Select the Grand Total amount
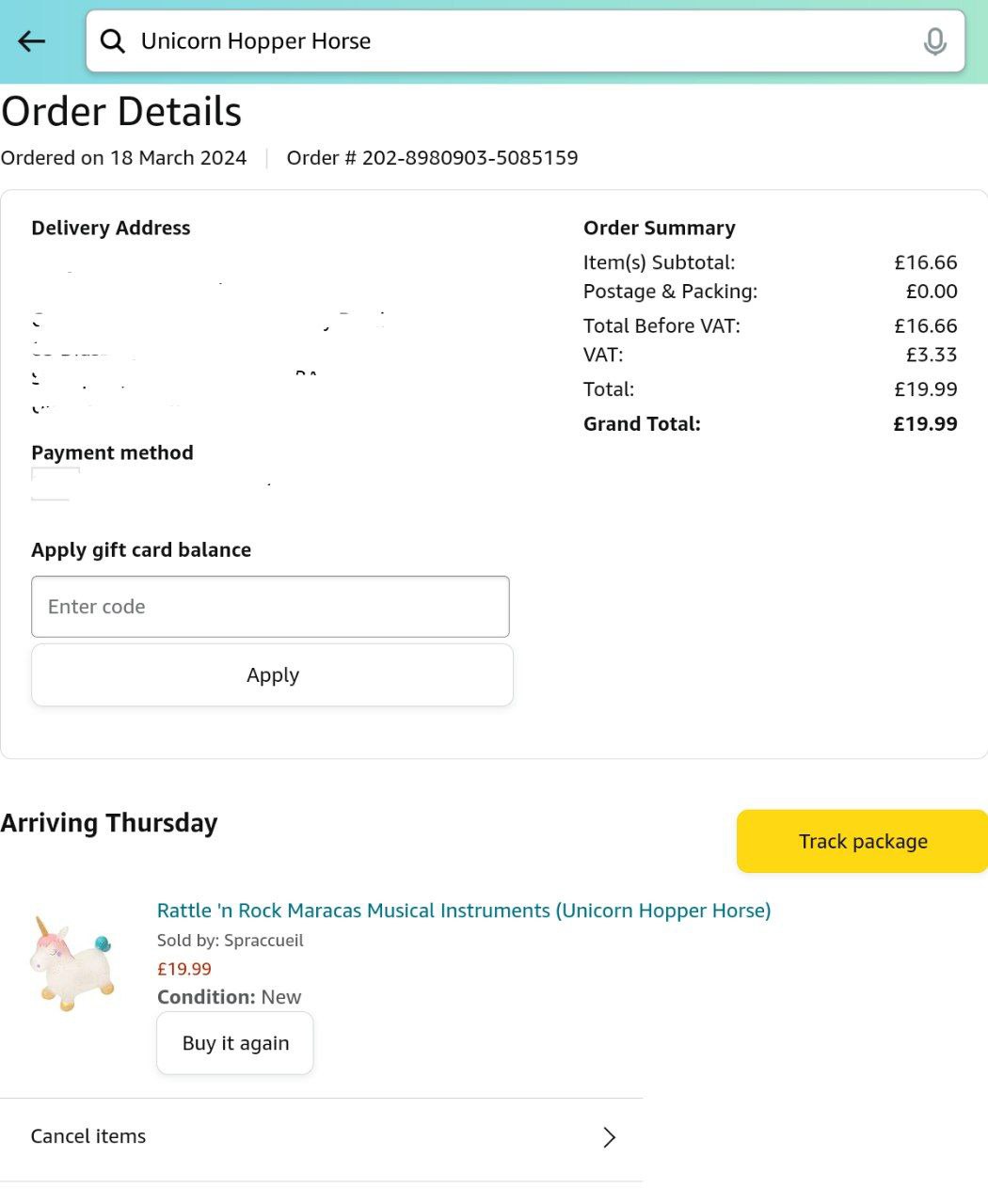 925,424
